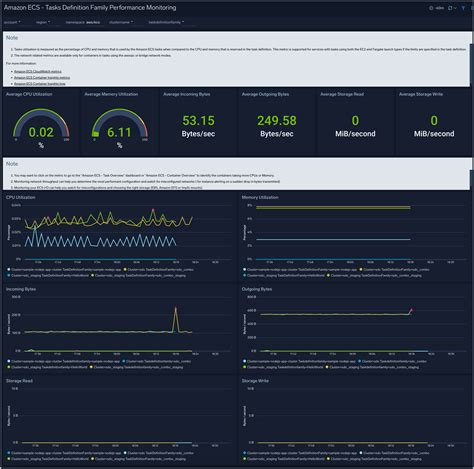
Task: Click the 6.11 memory percentage value
Action: (x=119, y=132)
